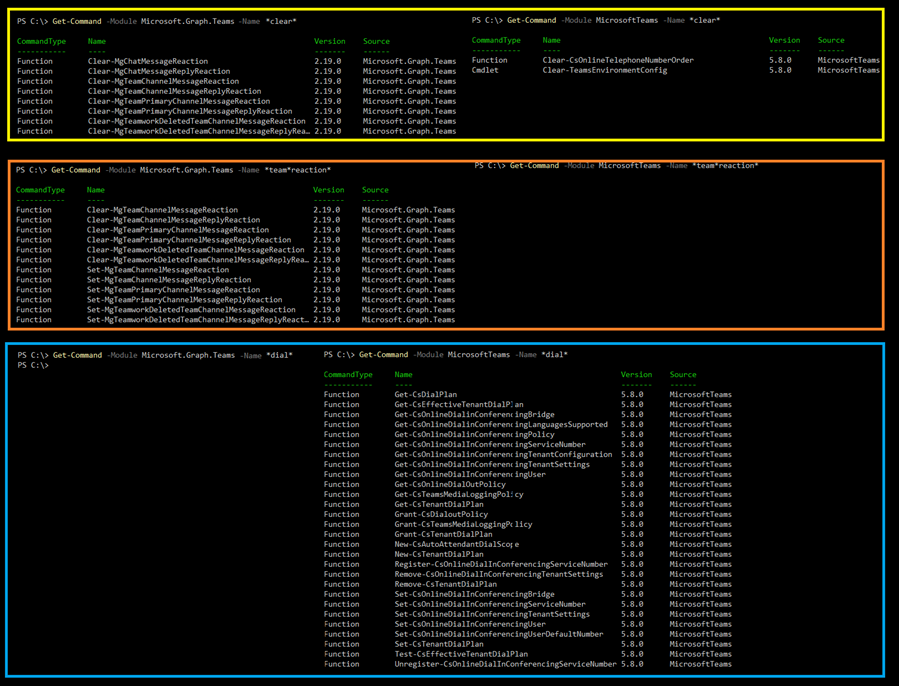This screenshot has height=686, width=899.
Task: Click Get-CsOnlineDialInConferencingTenantSettings entry
Action: pyautogui.click(x=492, y=465)
